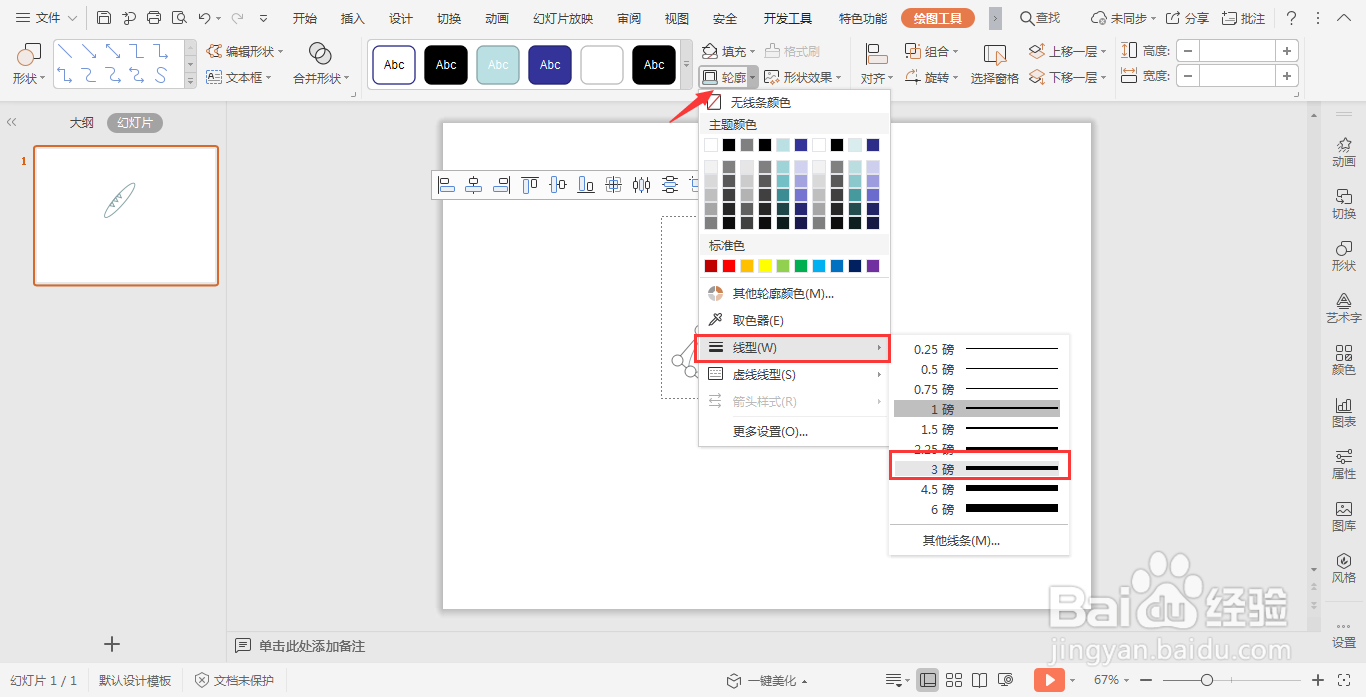Select the 3 磅 line weight option
This screenshot has height=697, width=1366.
(979, 467)
